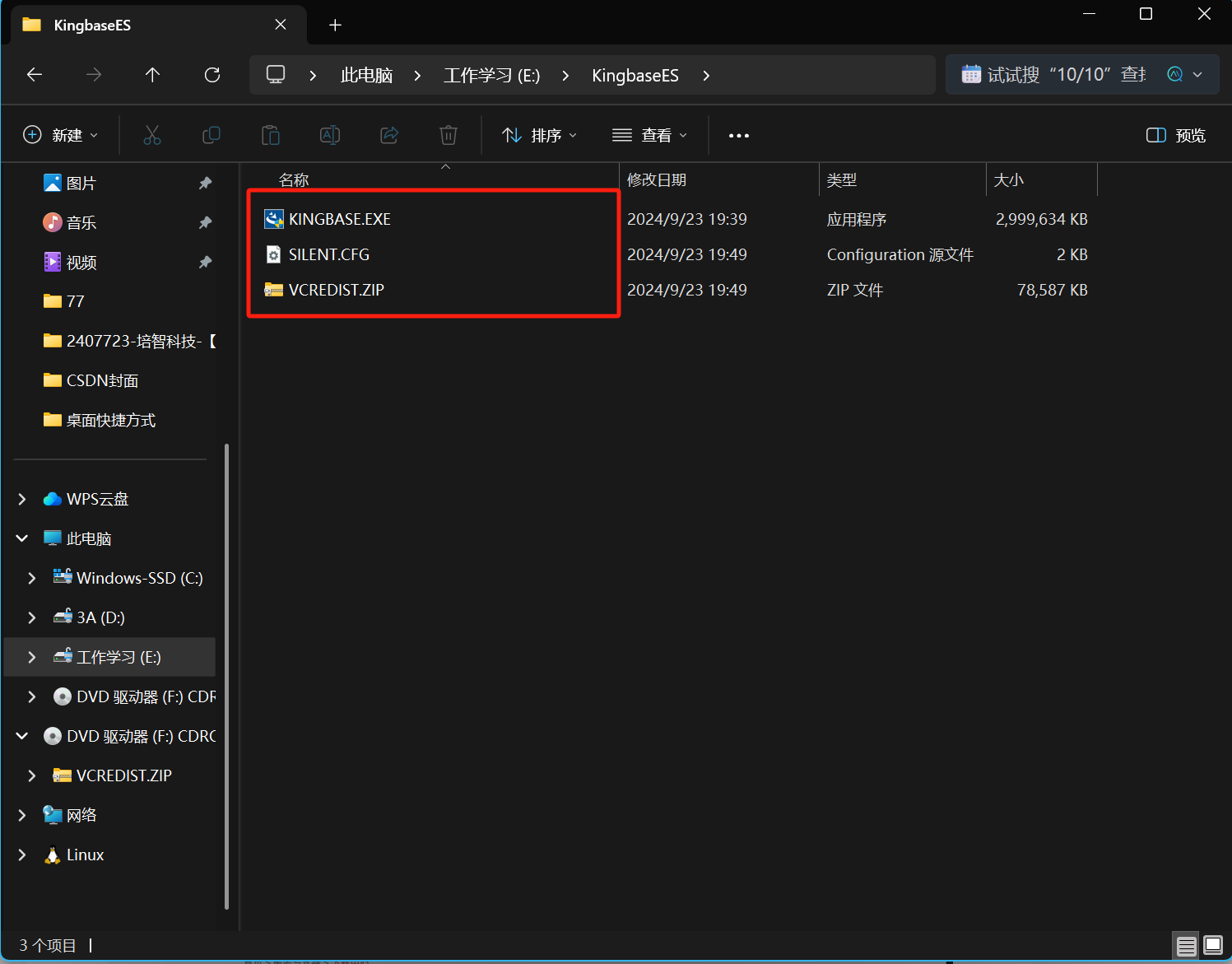This screenshot has height=964, width=1232.
Task: Click the Cut scissors icon
Action: (152, 135)
